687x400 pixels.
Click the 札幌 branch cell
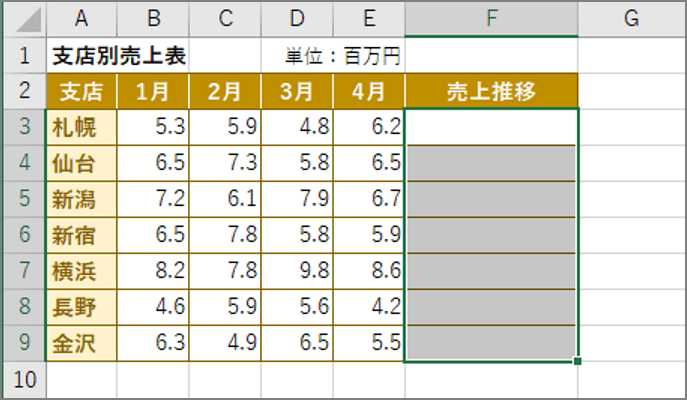click(81, 127)
